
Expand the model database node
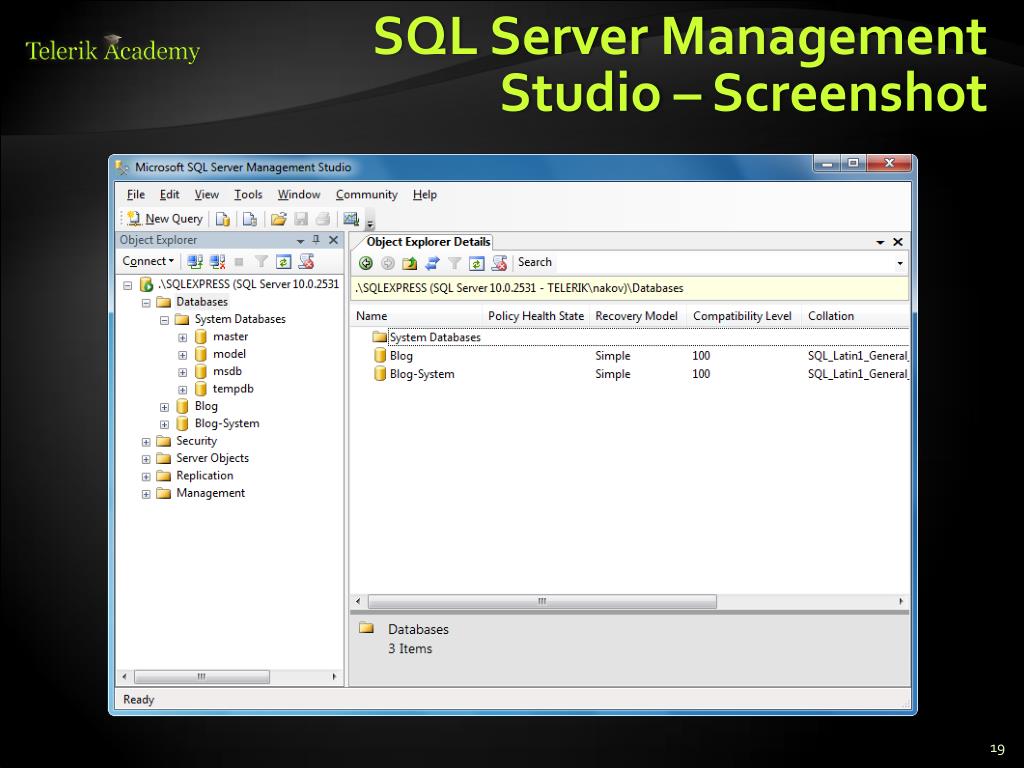(183, 355)
